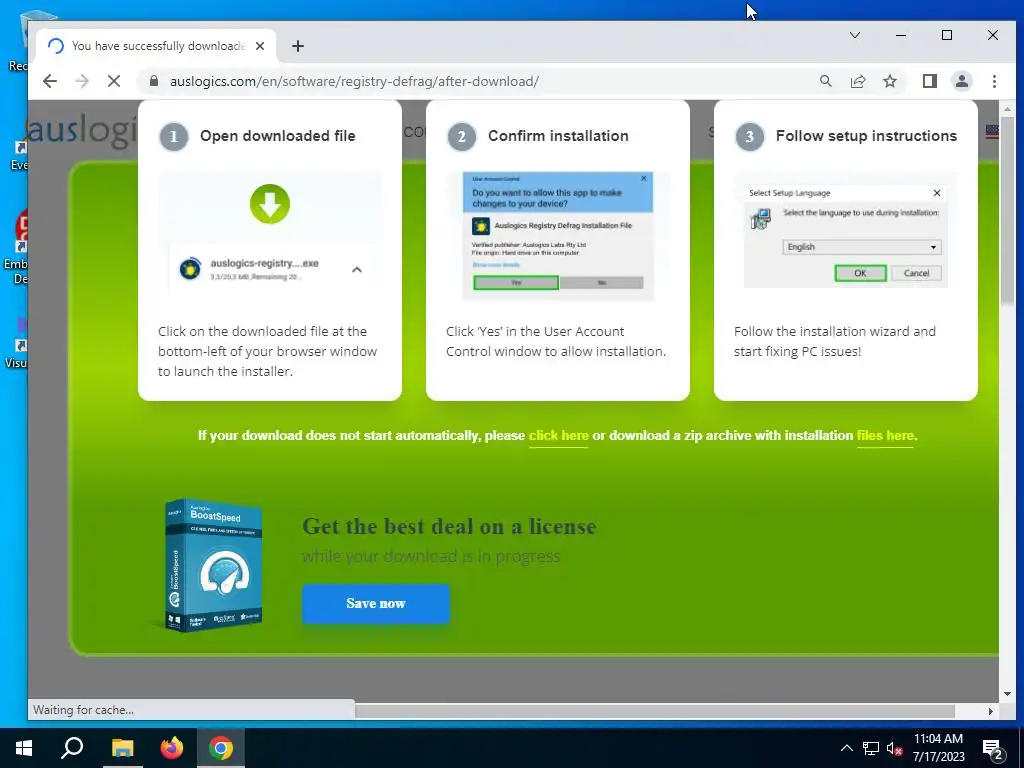Click the 'click here' download link

tap(558, 436)
